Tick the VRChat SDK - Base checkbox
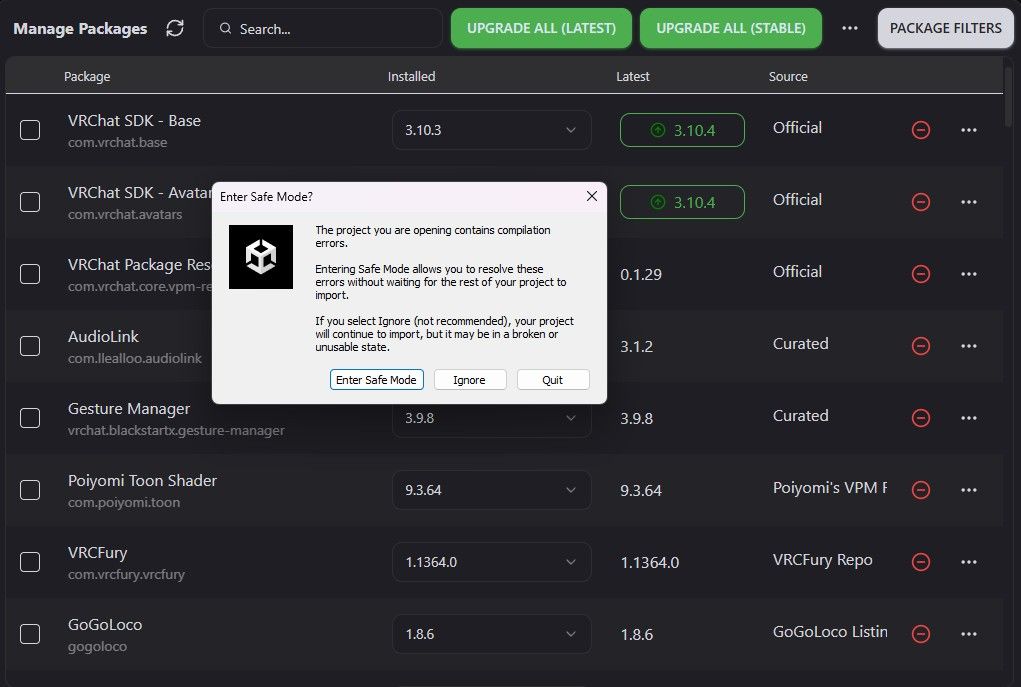Screen dimensions: 1021x687 [30, 130]
